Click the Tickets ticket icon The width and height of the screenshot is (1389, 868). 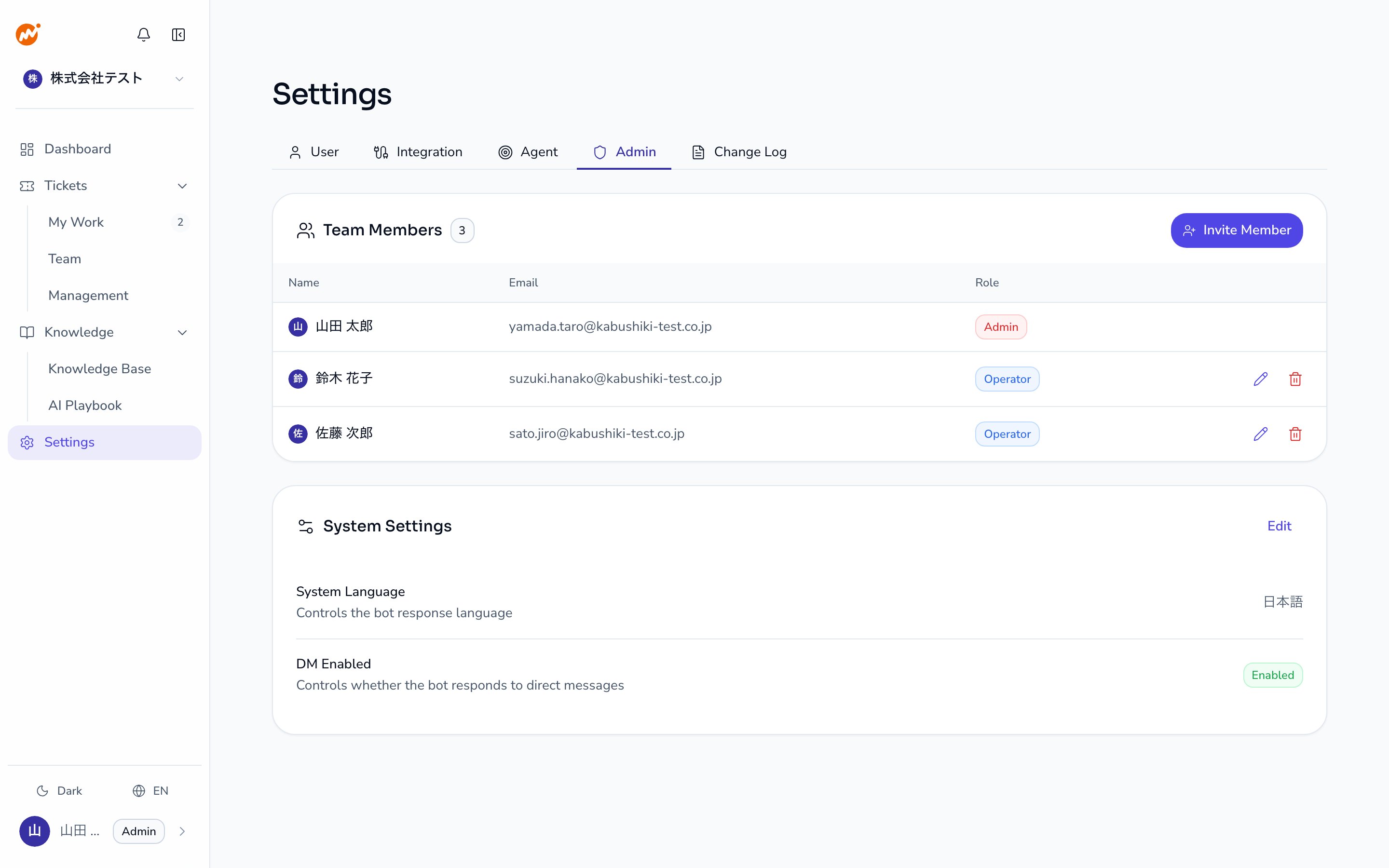point(27,186)
